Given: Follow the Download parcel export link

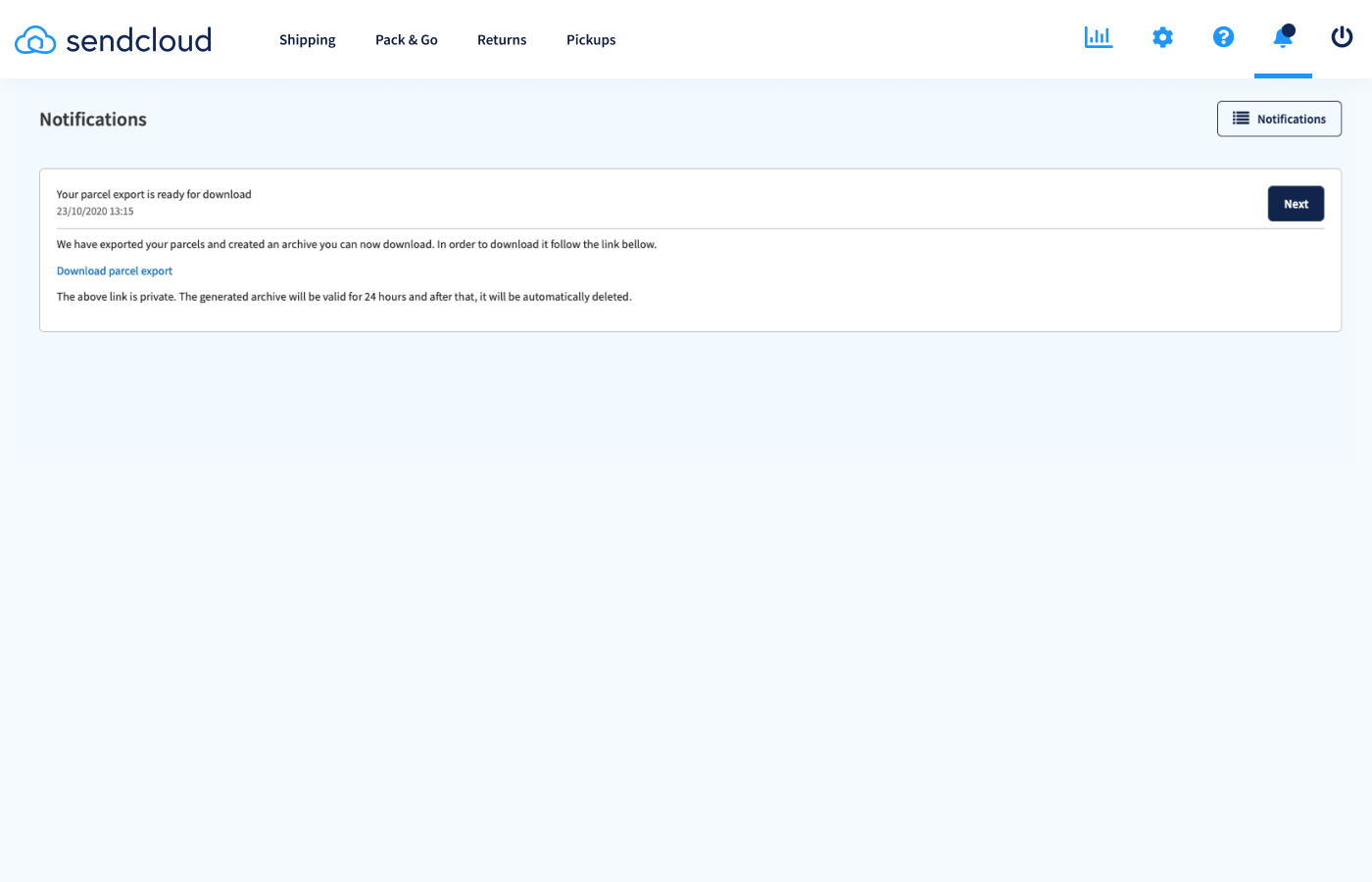Looking at the screenshot, I should coord(114,270).
